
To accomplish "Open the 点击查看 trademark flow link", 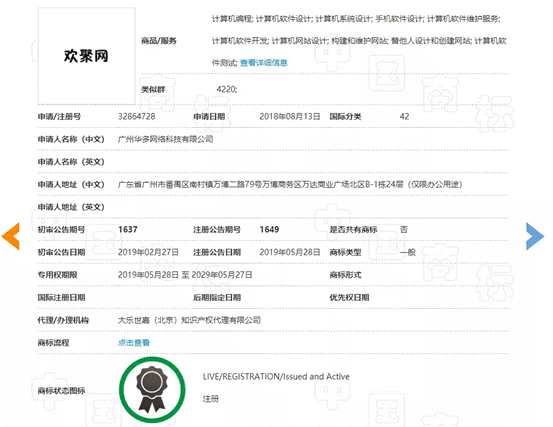I will 134,342.
